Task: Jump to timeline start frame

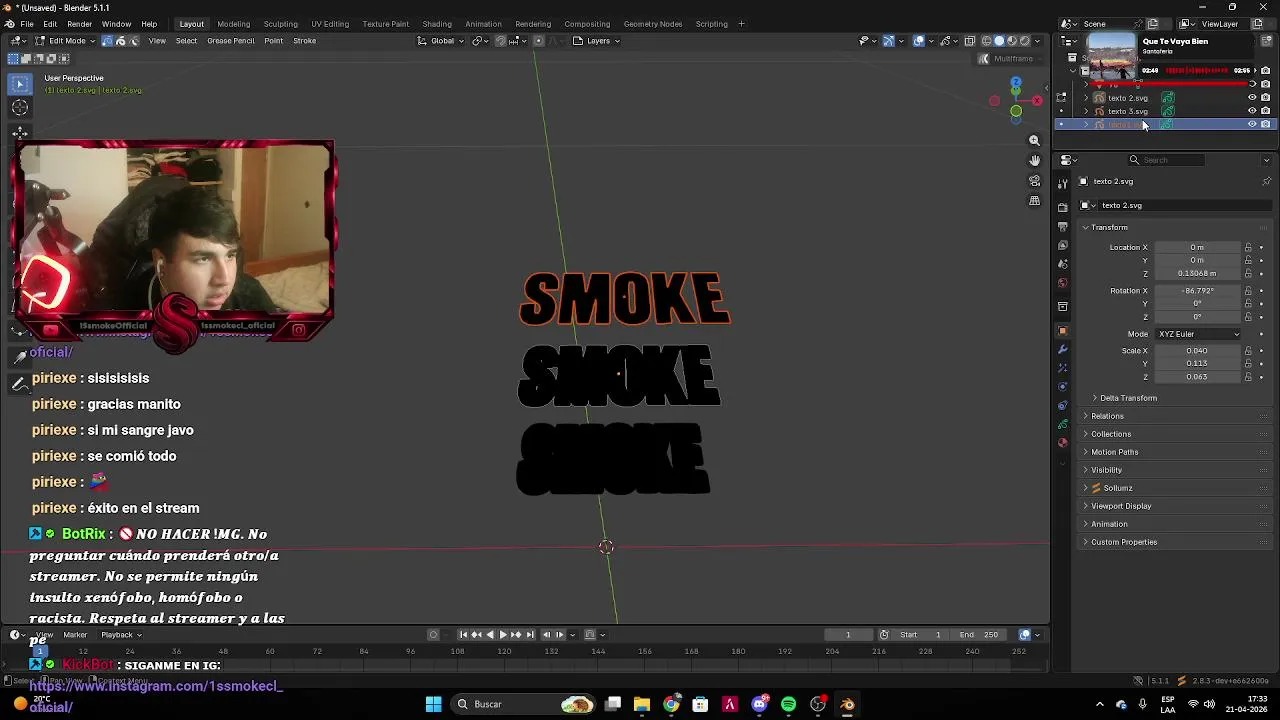Action: (x=463, y=635)
